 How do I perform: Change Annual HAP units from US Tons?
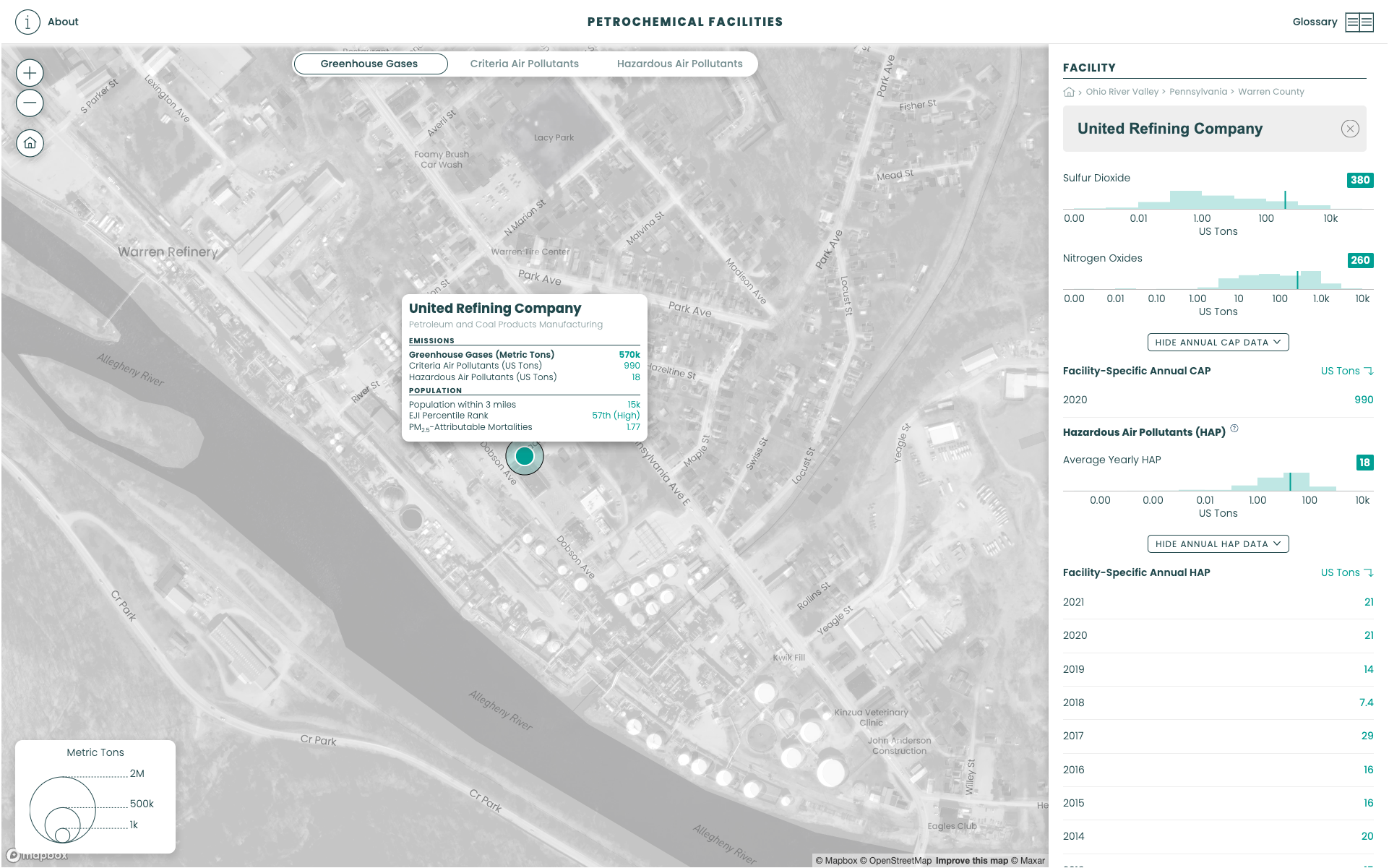(1346, 572)
